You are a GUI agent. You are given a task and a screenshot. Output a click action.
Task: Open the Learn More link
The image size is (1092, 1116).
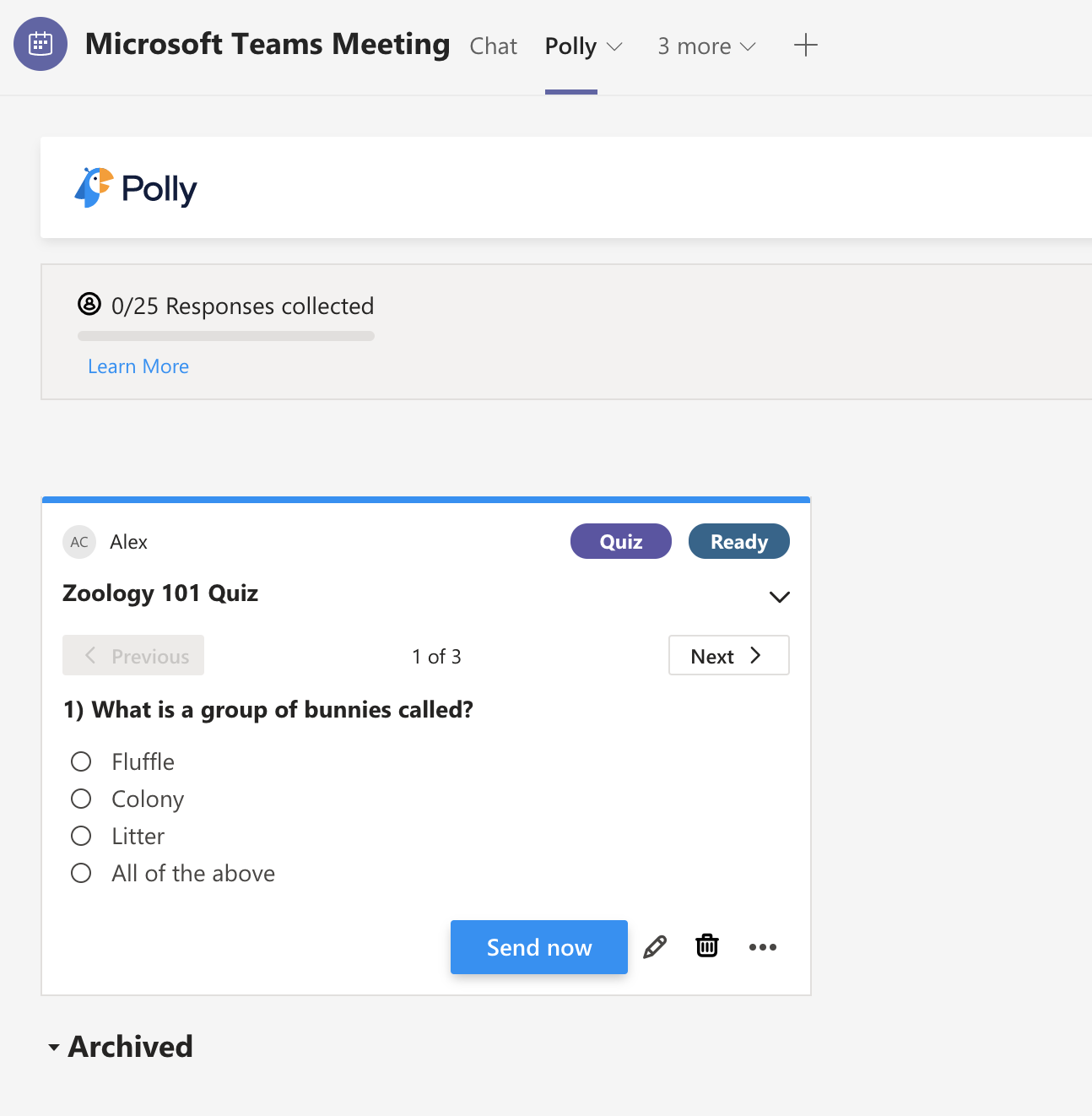coord(138,366)
